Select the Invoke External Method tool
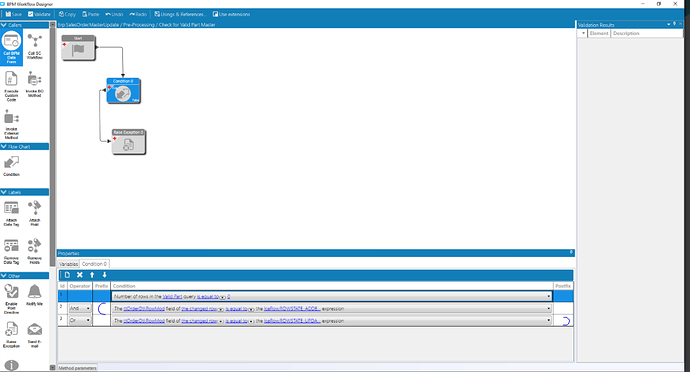690x372 pixels. [11, 125]
